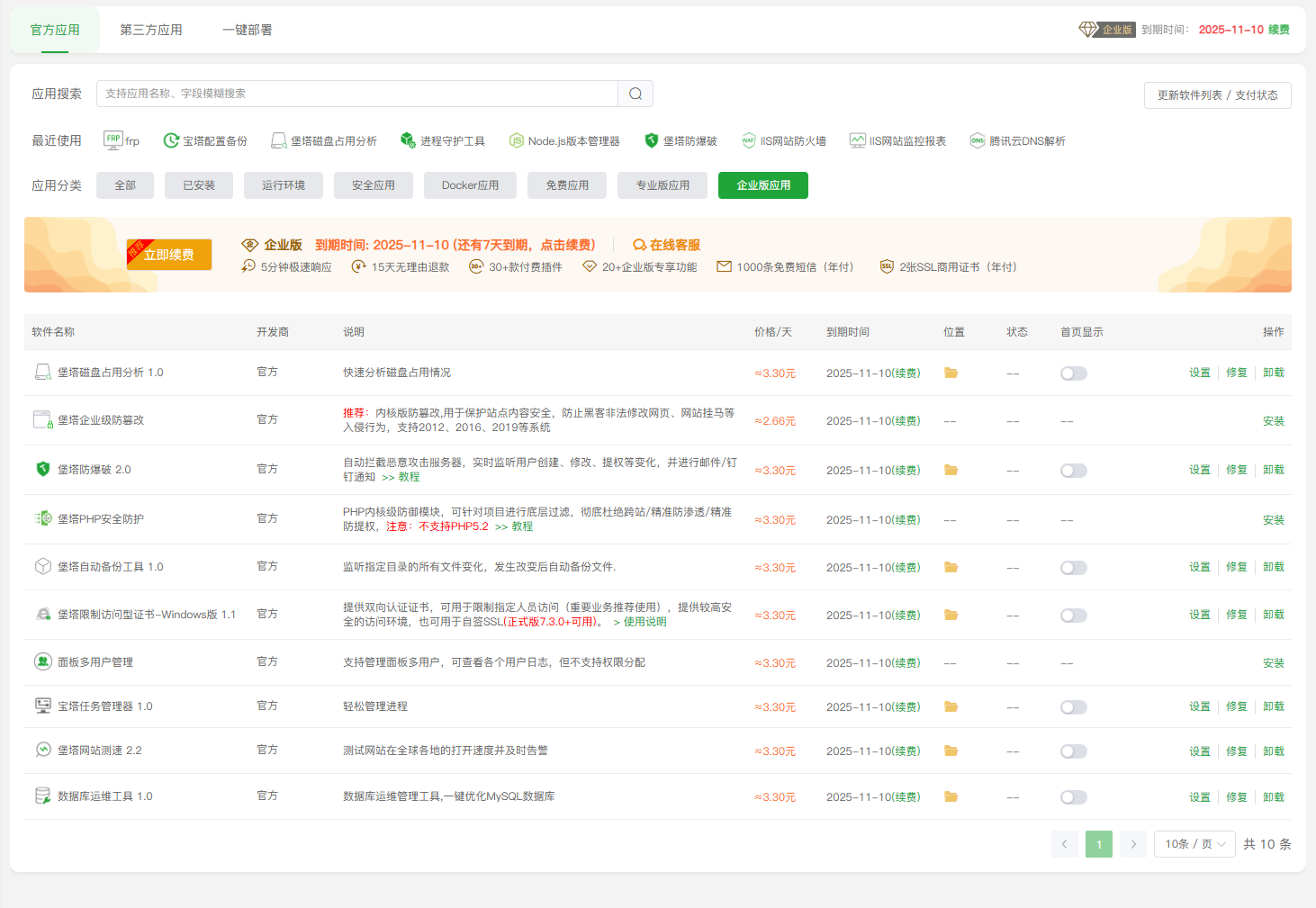The width and height of the screenshot is (1316, 908).
Task: Open the 10条/页 page size dropdown
Action: (1194, 843)
